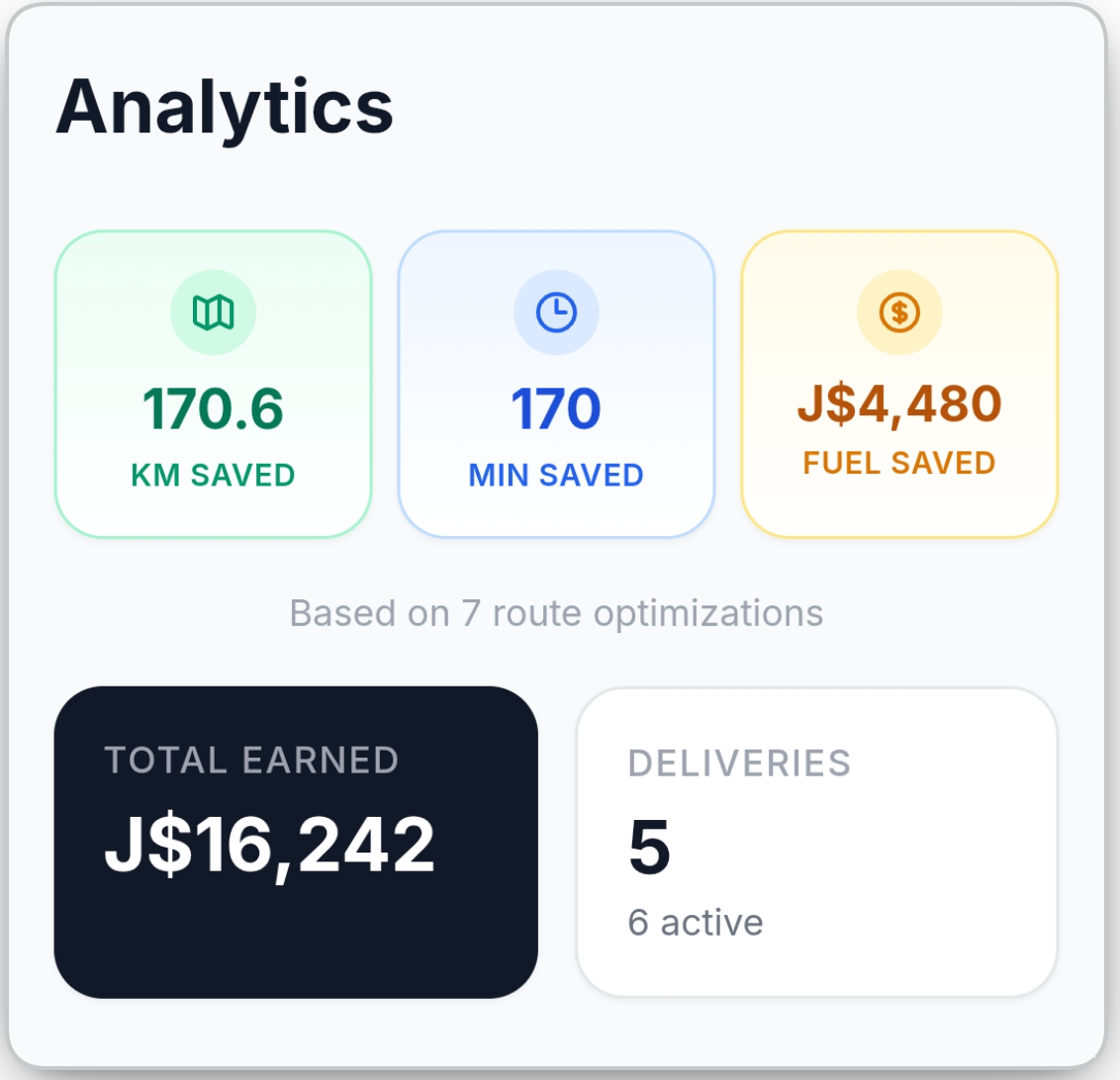Click the TOTAL EARNED label
The height and width of the screenshot is (1080, 1120).
[251, 761]
